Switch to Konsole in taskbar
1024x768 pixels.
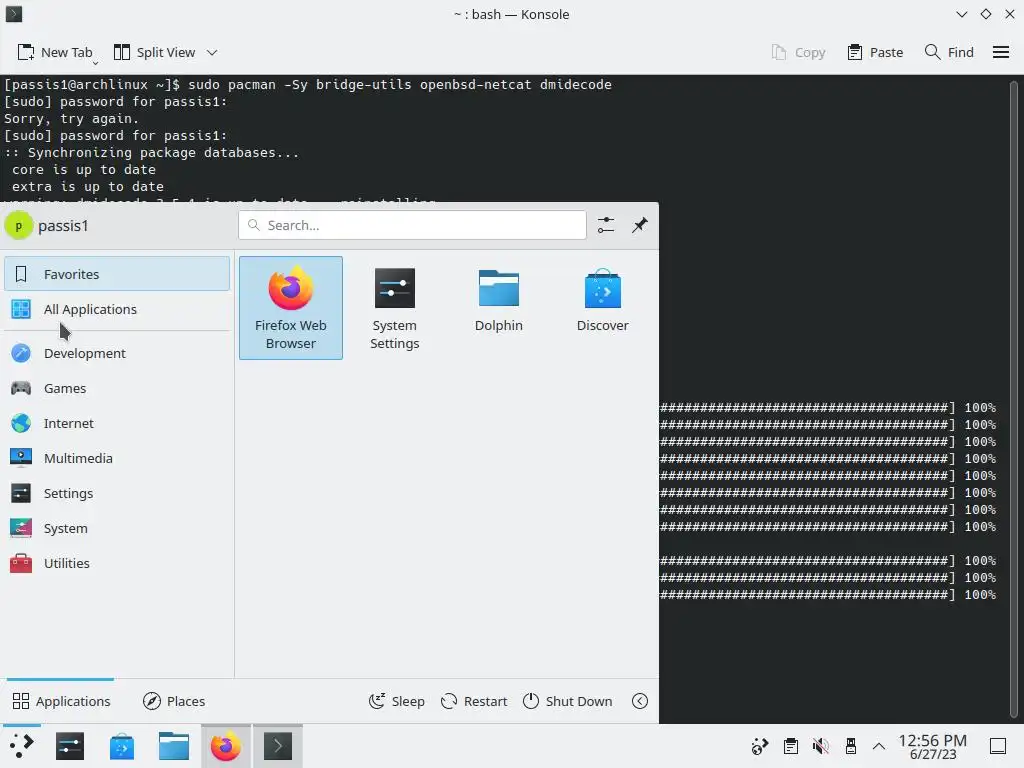(278, 746)
